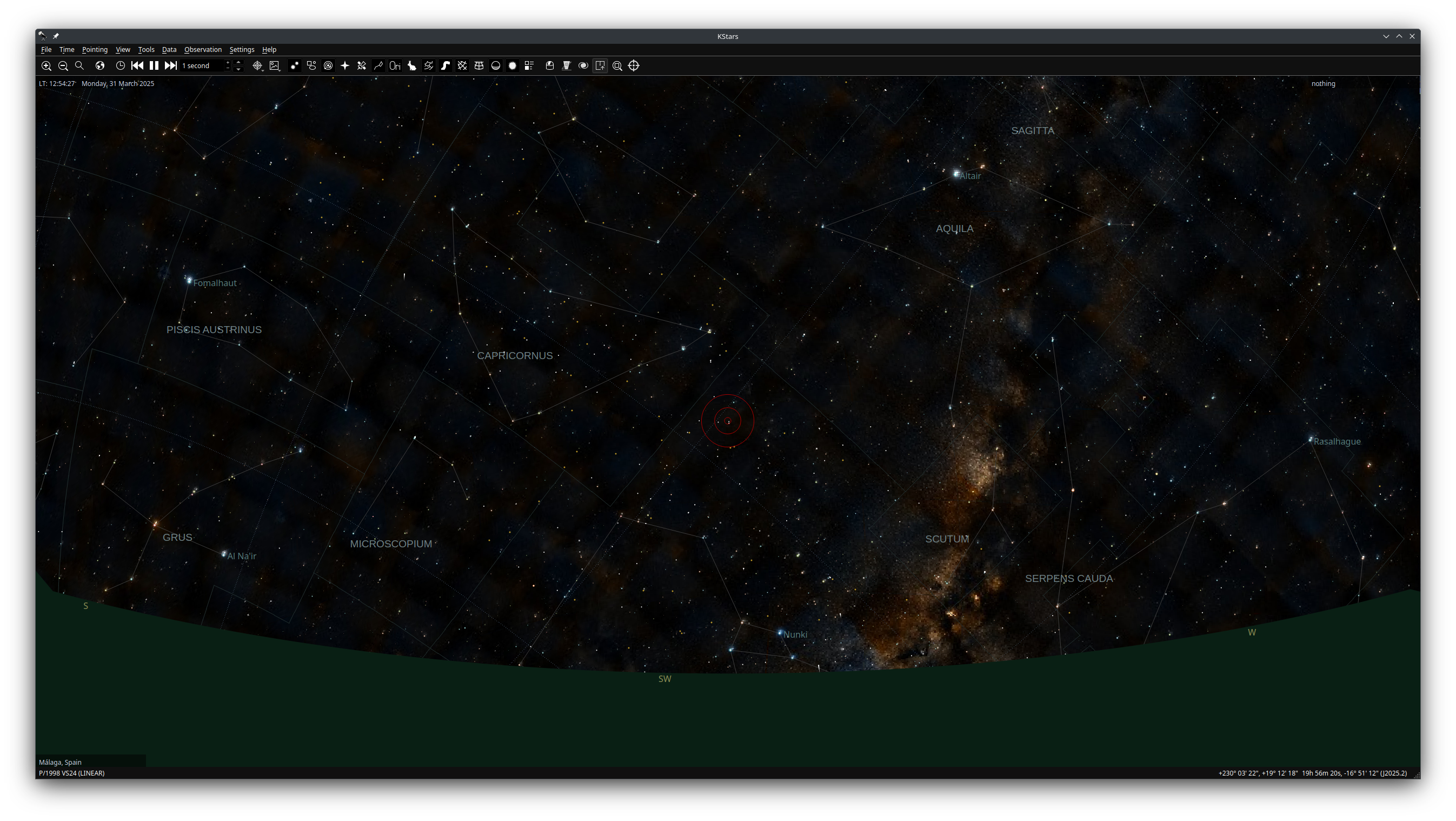
Task: Open the Pointing menu
Action: [x=95, y=50]
